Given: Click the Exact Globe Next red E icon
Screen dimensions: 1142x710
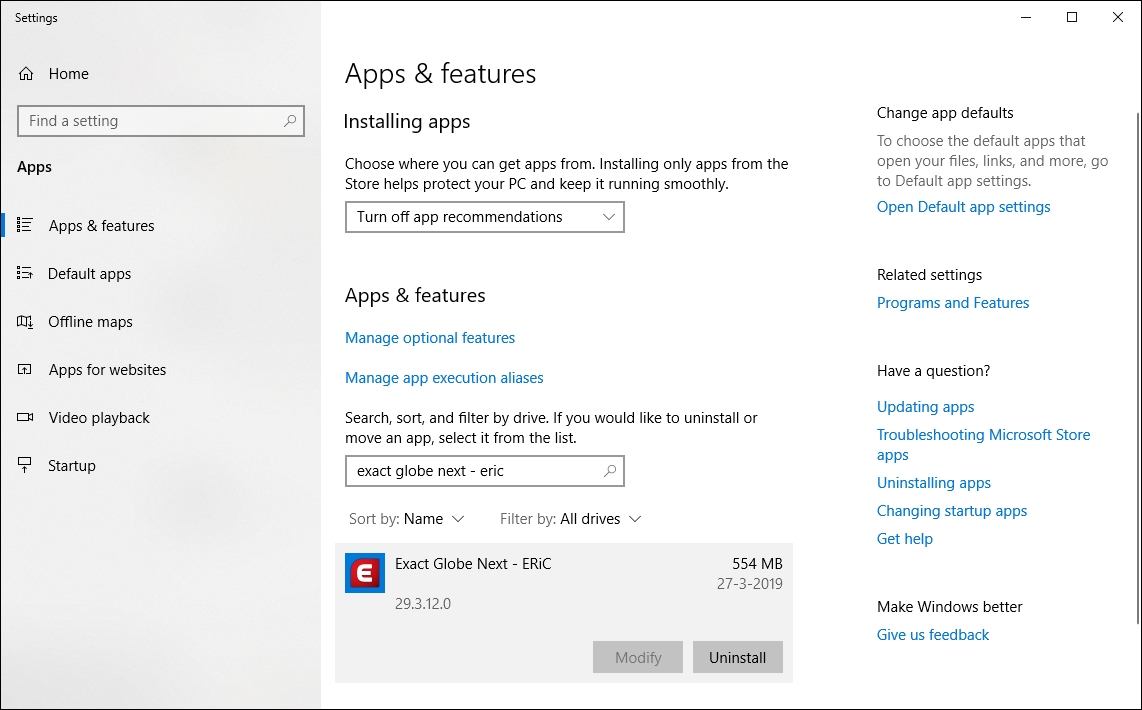Looking at the screenshot, I should point(365,573).
